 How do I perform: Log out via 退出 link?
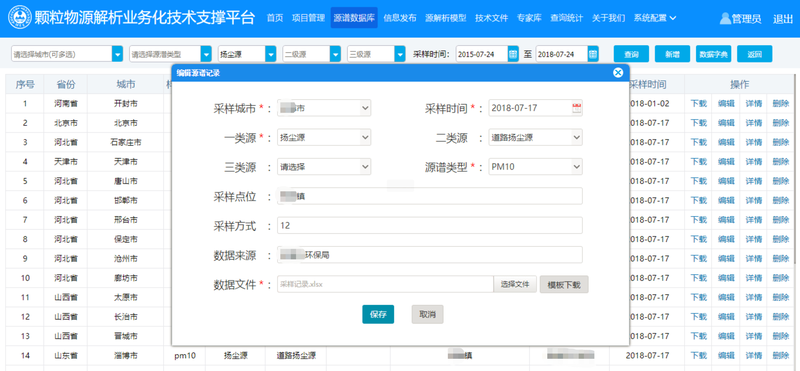pyautogui.click(x=782, y=19)
